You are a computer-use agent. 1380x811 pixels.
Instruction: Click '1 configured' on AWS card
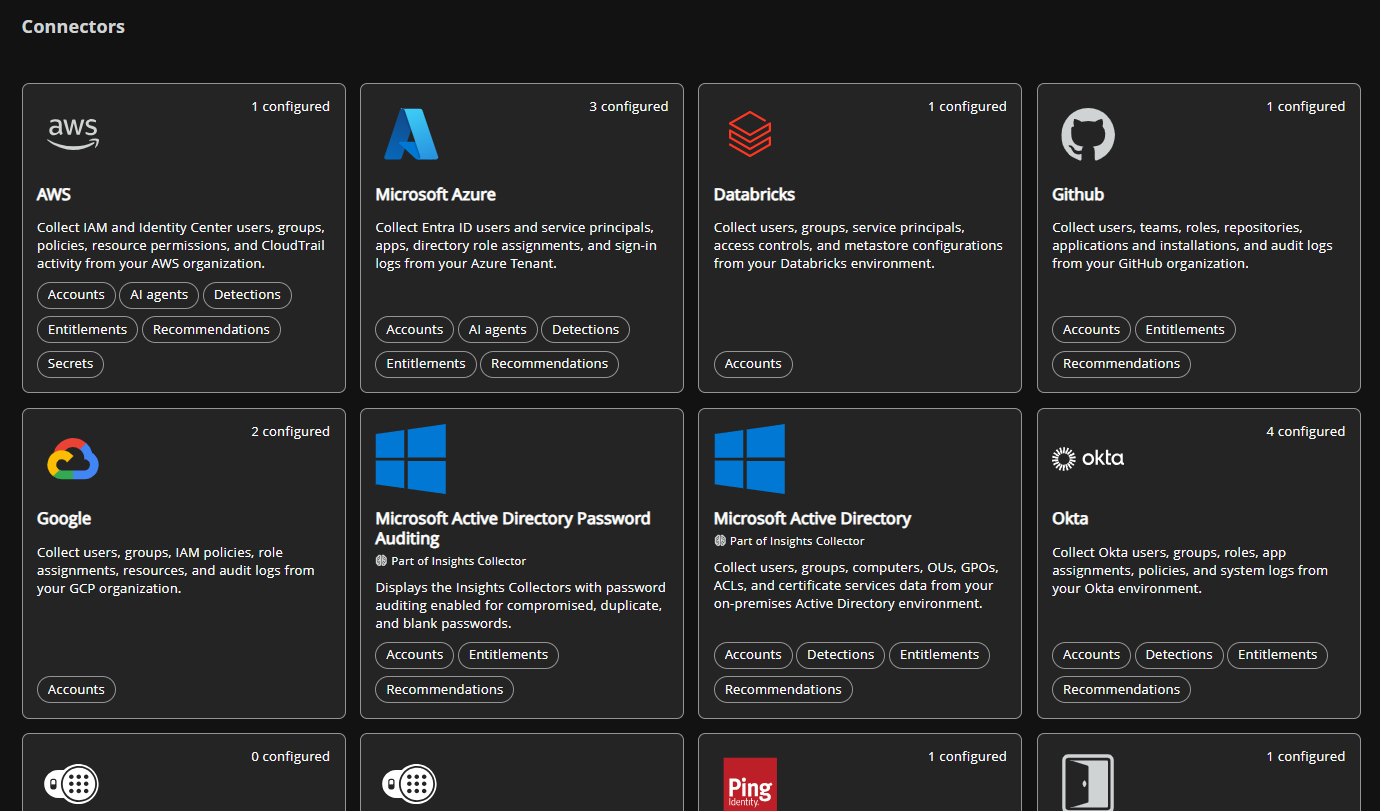pyautogui.click(x=290, y=106)
